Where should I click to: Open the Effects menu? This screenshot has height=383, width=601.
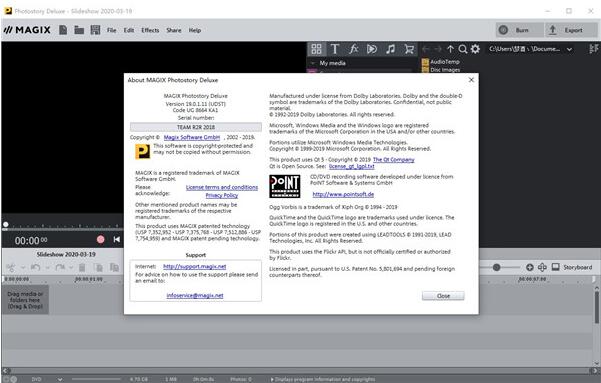(x=150, y=30)
